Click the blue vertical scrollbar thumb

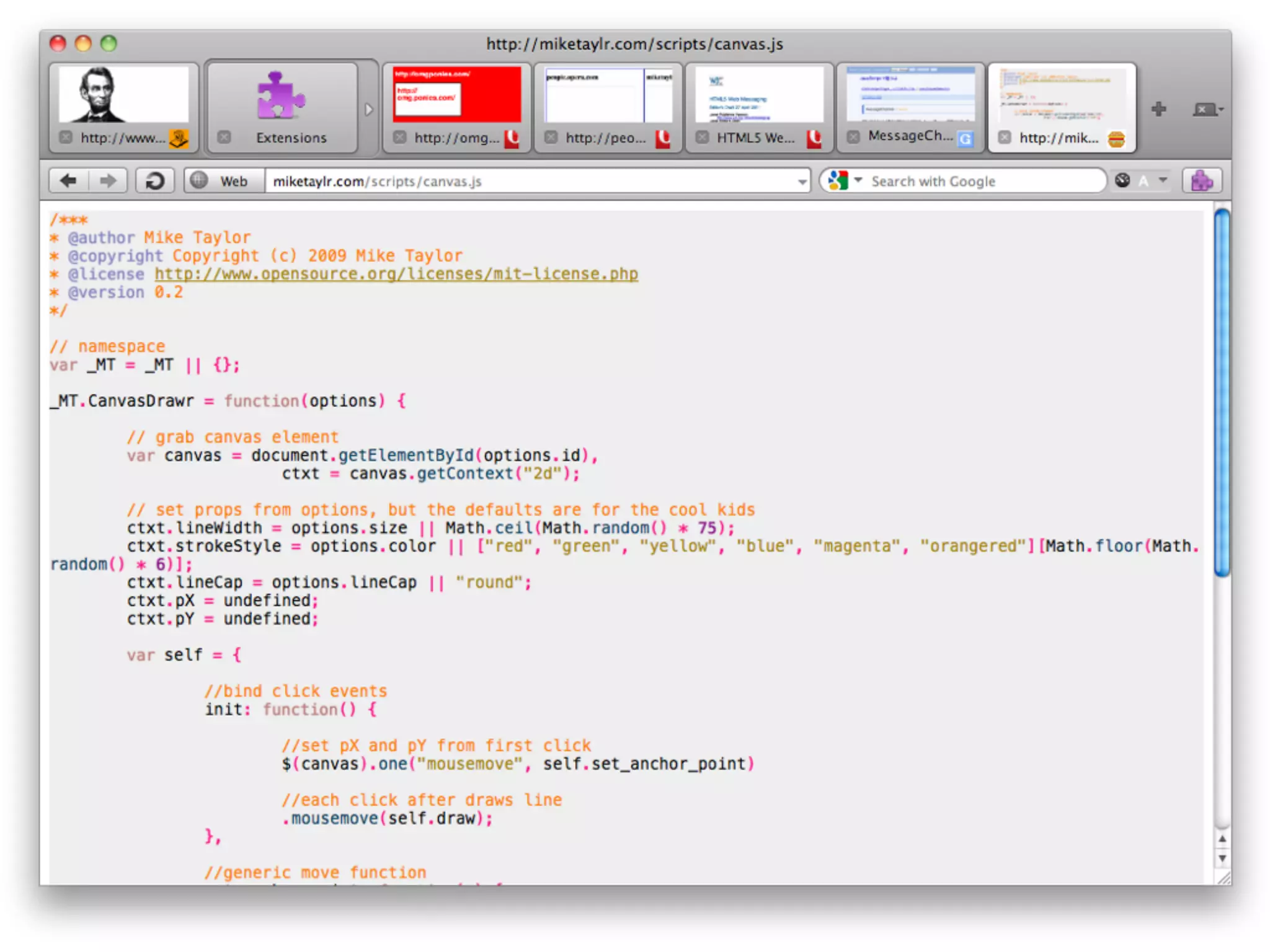point(1222,393)
